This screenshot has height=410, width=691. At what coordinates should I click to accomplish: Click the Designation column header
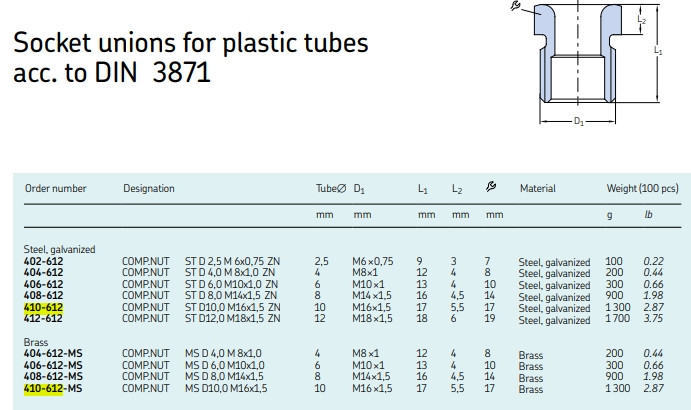149,188
